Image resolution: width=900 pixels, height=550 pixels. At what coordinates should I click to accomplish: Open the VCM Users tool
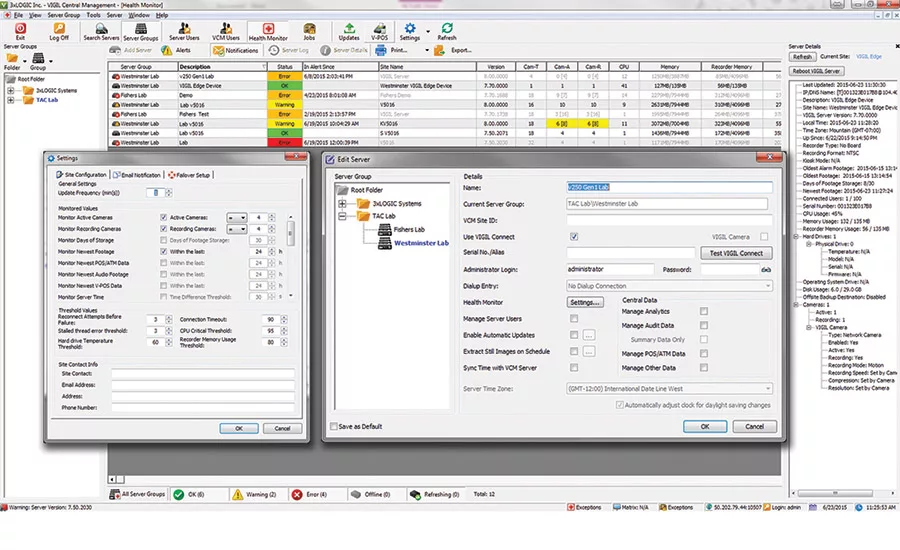pyautogui.click(x=226, y=28)
